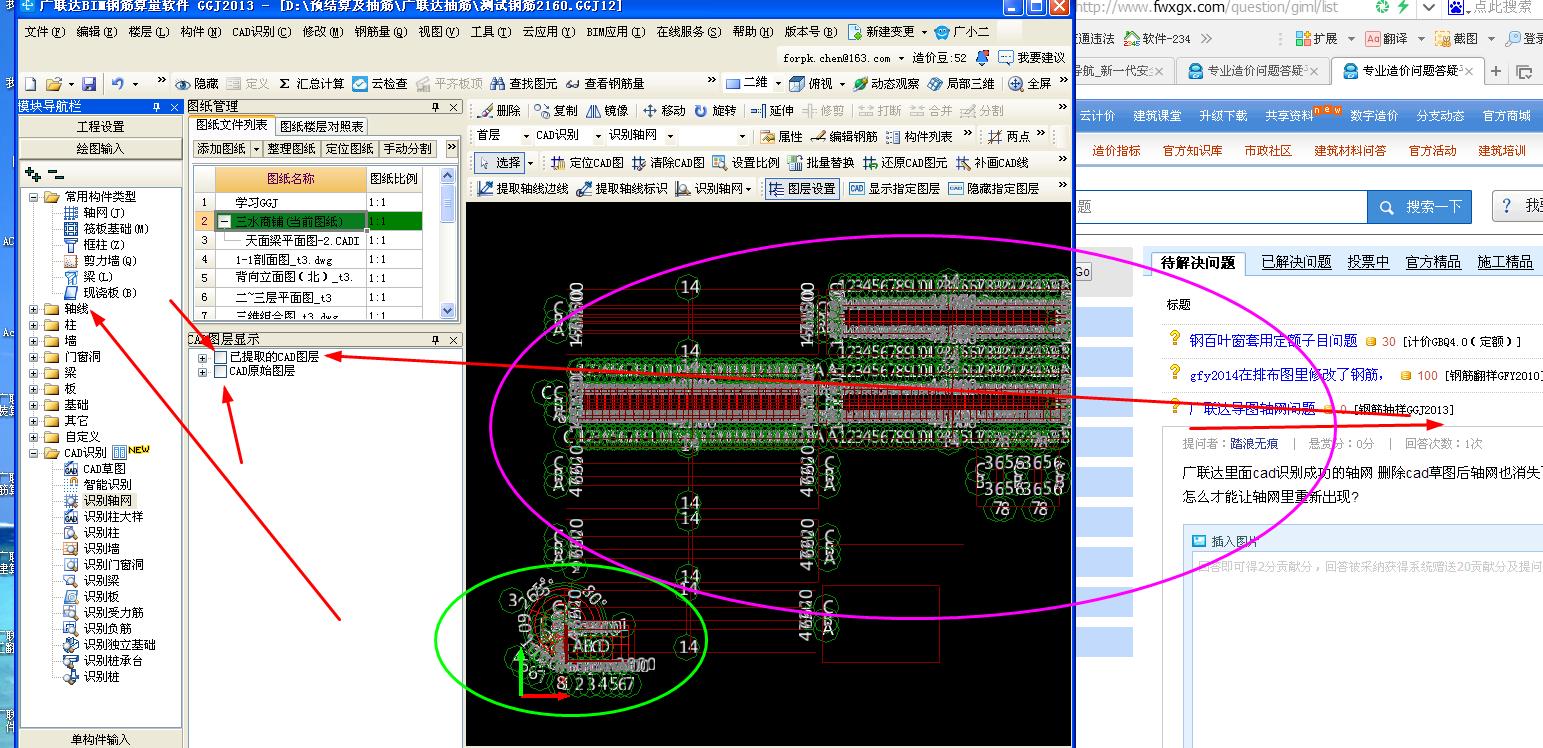Viewport: 1543px width, 748px height.
Task: Click the 镜像 mirror tool
Action: coord(608,111)
